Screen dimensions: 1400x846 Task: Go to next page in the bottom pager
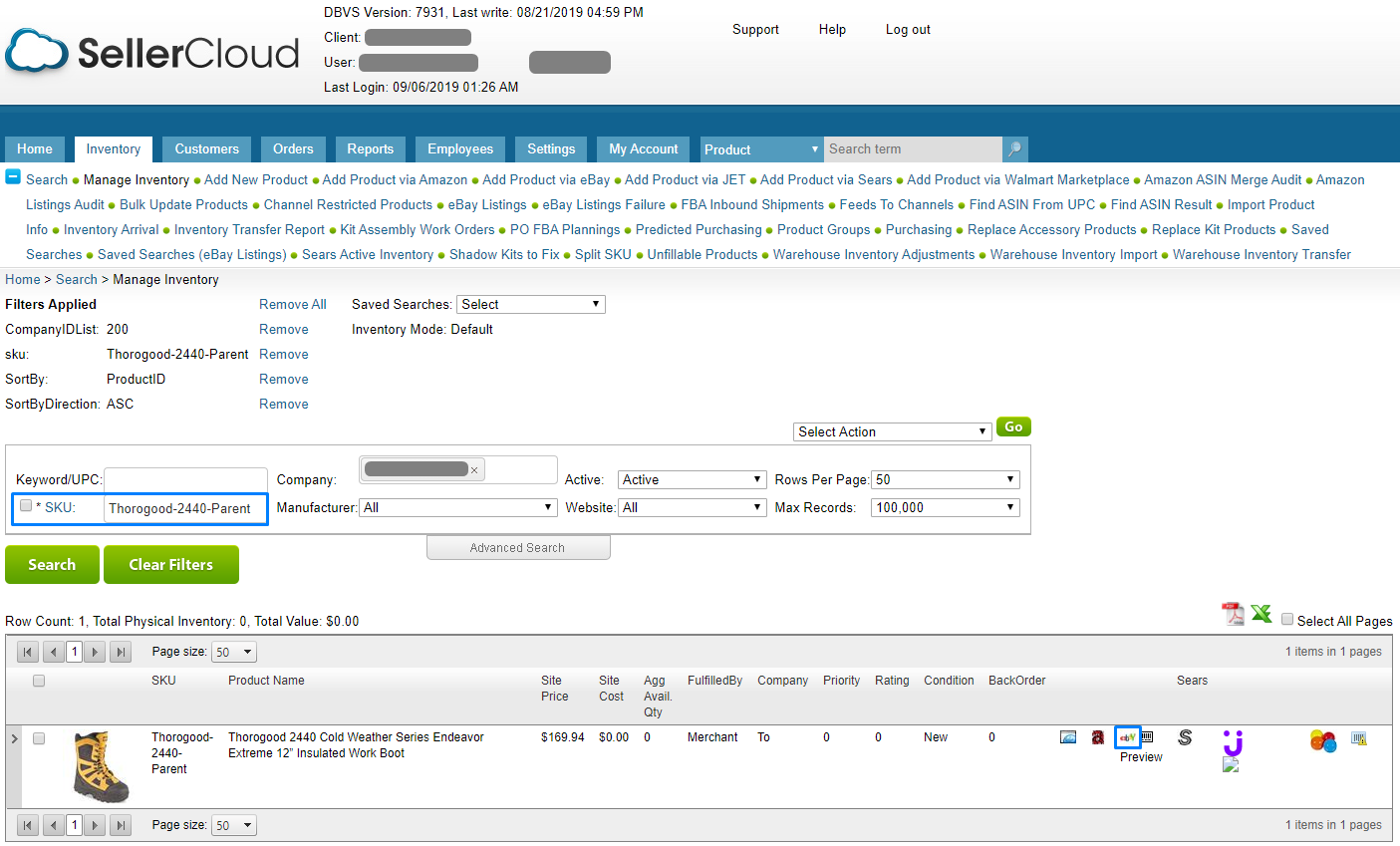point(95,825)
